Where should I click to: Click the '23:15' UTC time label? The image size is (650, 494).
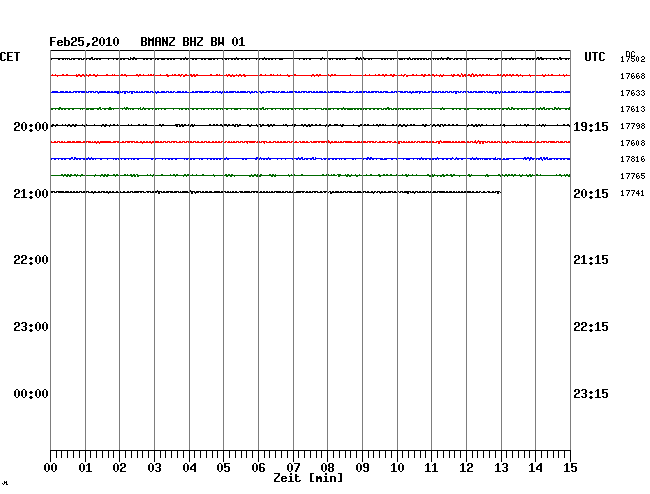point(591,394)
